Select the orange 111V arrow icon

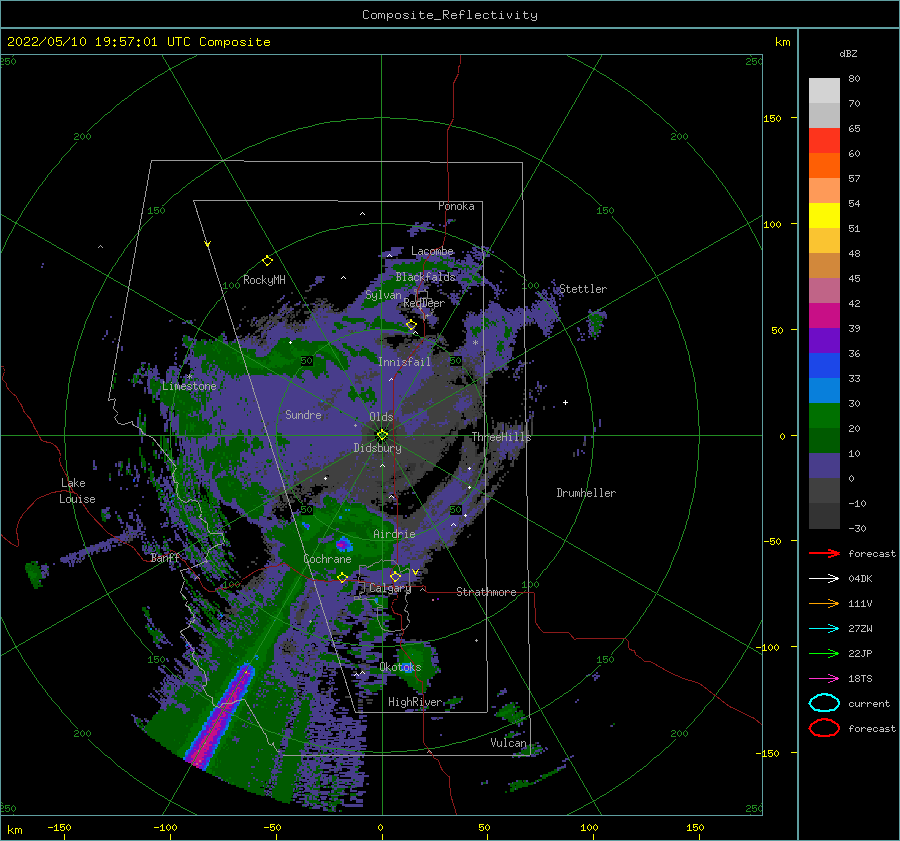coord(824,603)
